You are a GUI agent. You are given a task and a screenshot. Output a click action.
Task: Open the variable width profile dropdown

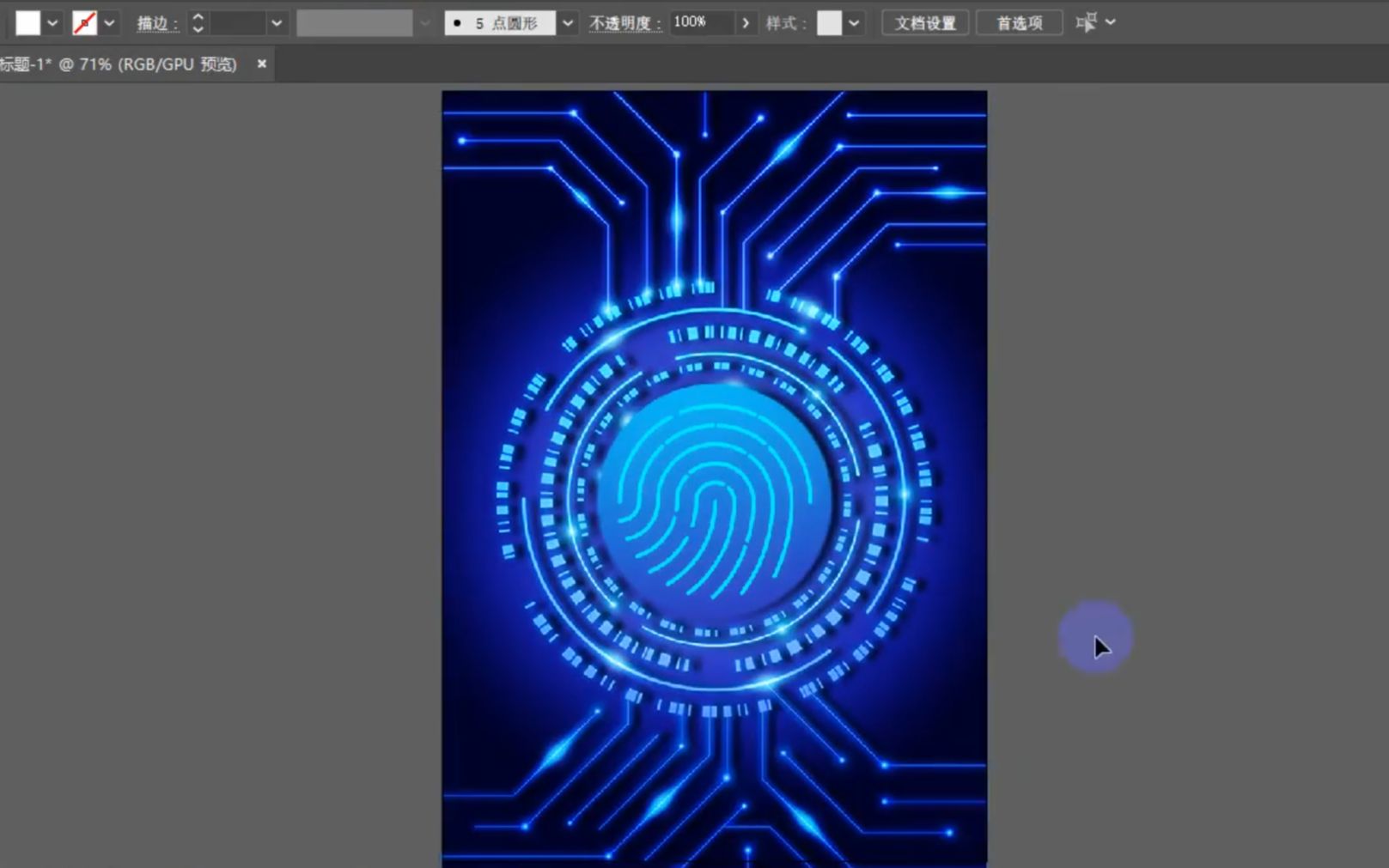[423, 22]
